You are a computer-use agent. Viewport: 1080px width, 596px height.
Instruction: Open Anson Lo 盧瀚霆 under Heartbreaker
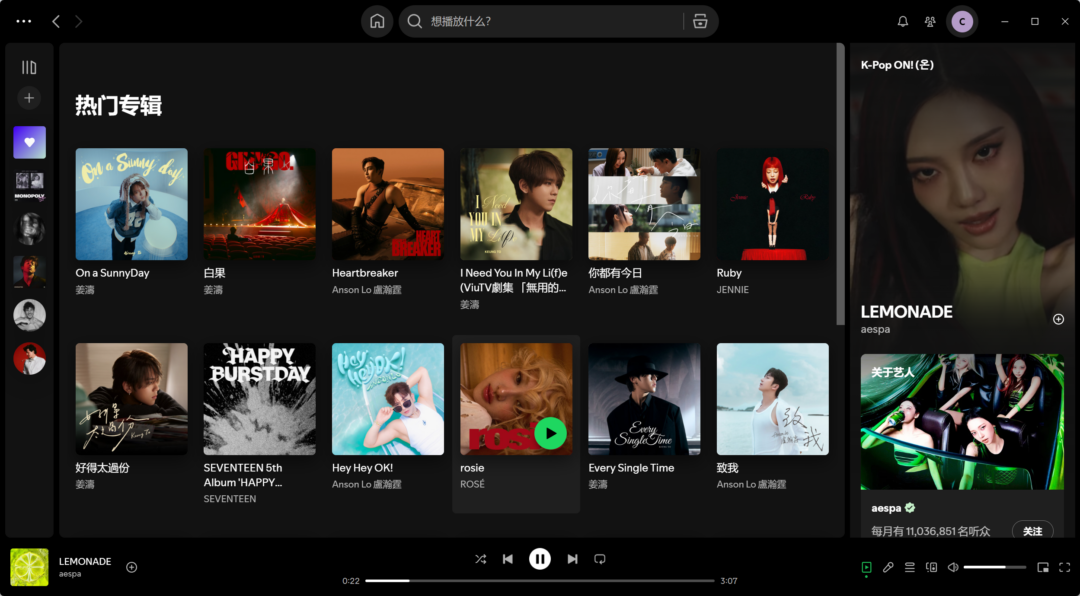point(366,290)
